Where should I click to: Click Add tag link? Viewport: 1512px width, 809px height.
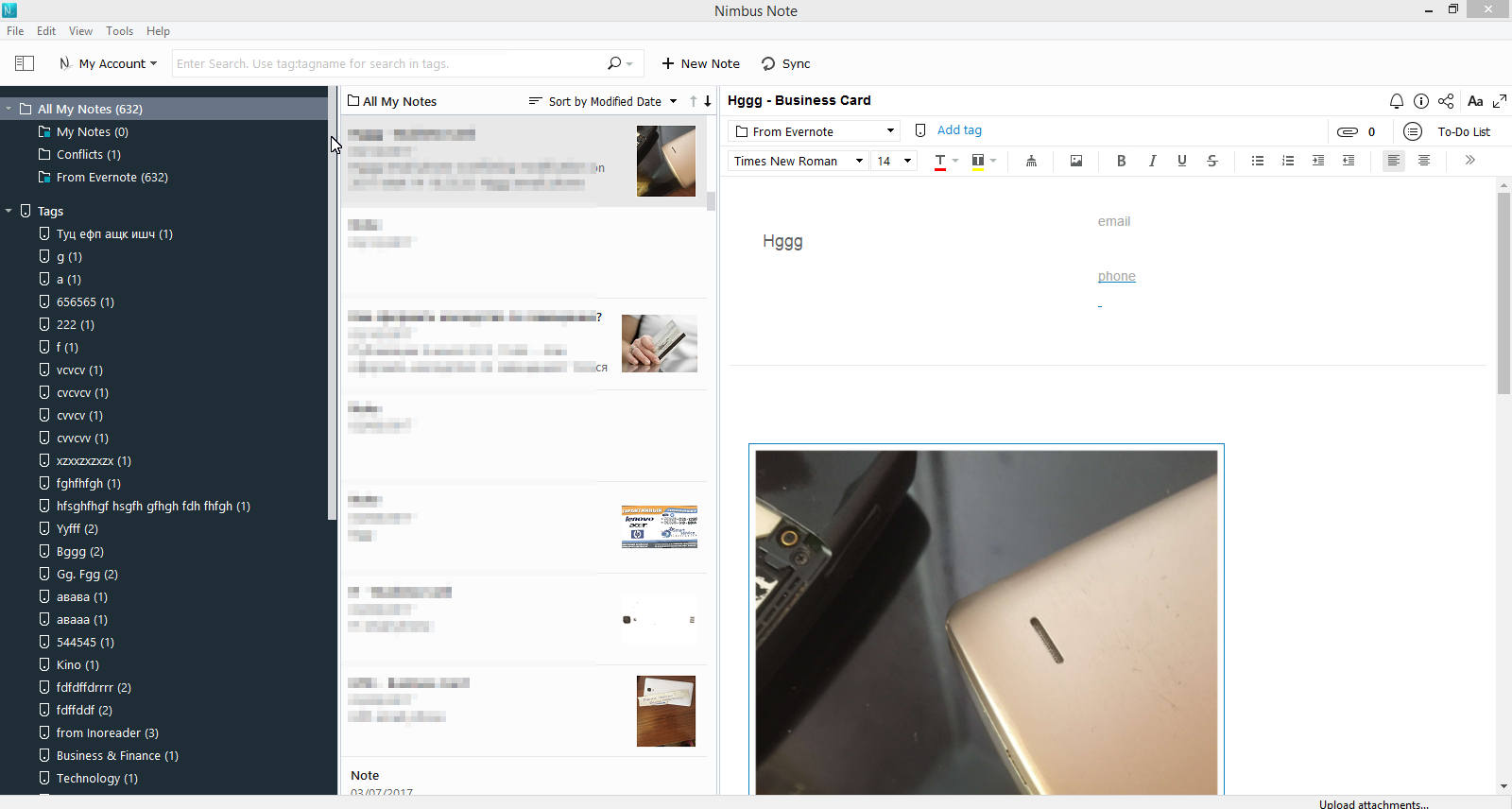[959, 130]
